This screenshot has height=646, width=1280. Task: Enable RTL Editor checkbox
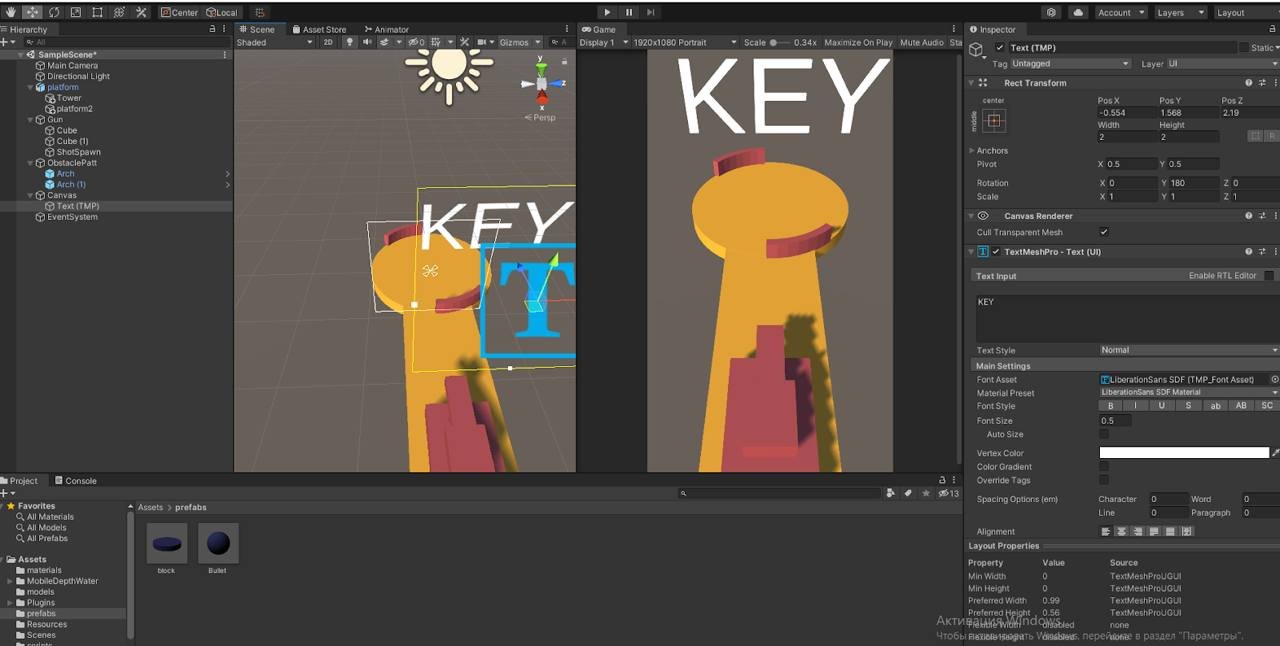[1269, 276]
